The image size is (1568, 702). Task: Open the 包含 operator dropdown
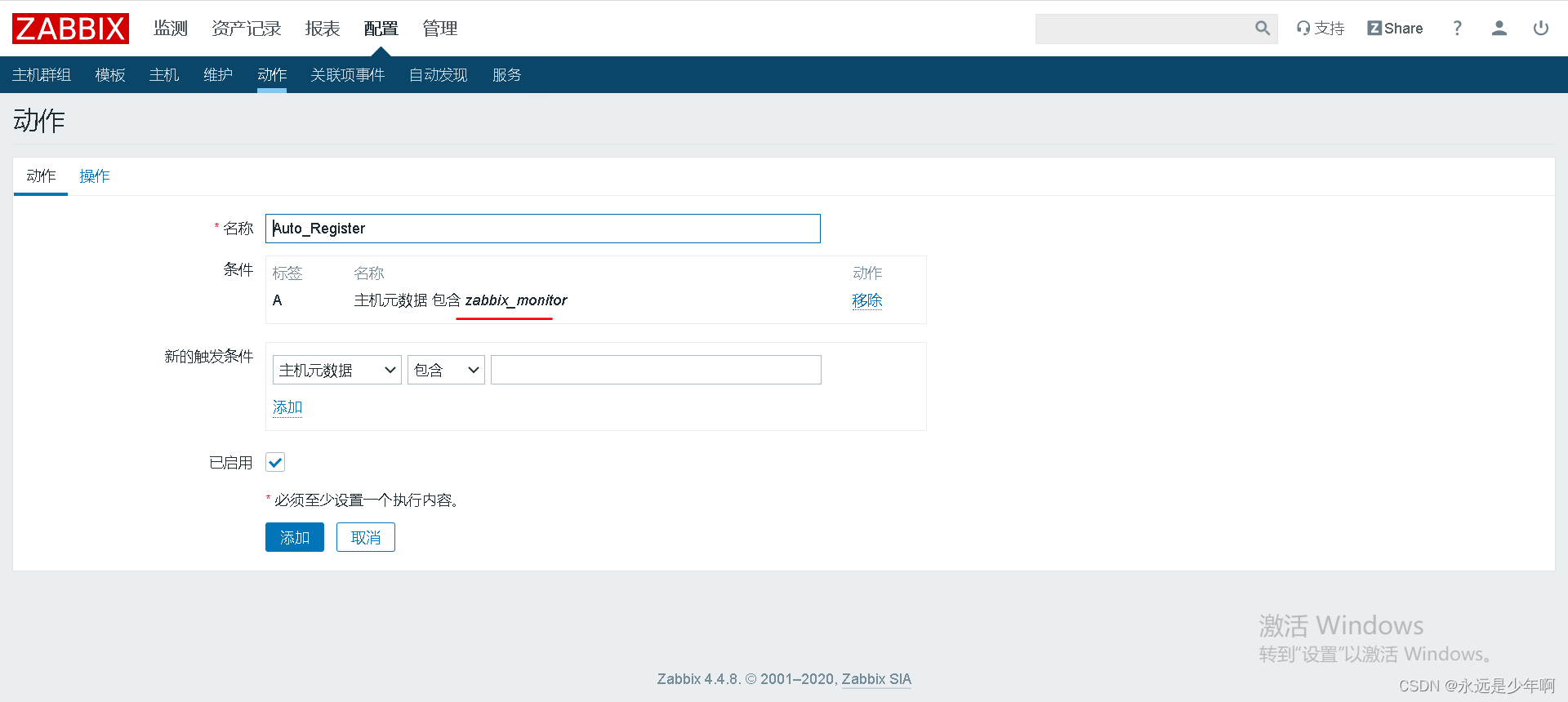coord(447,370)
